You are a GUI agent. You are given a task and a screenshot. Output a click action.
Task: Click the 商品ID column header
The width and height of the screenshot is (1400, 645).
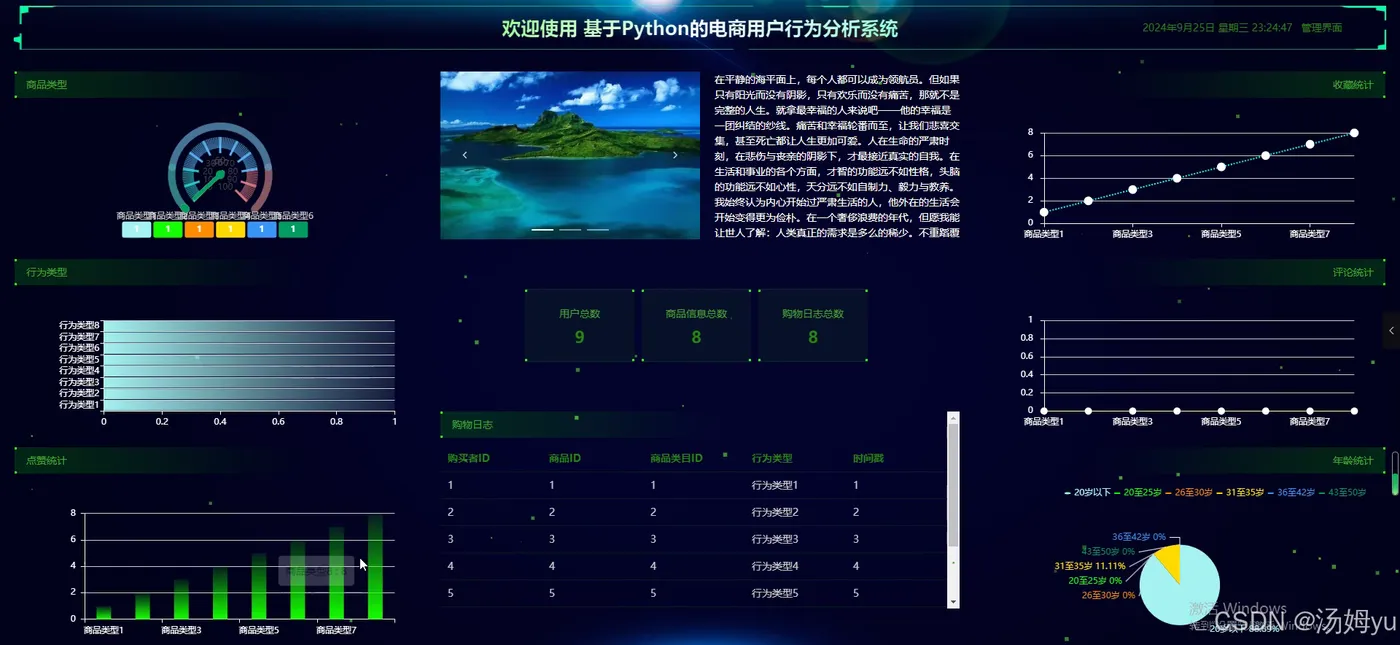tap(565, 458)
